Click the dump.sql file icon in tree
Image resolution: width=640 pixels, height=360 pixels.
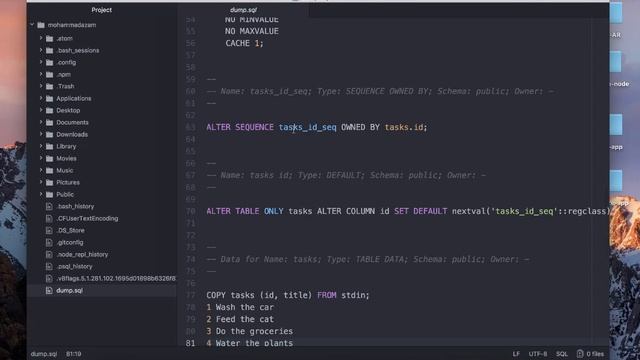[49, 290]
